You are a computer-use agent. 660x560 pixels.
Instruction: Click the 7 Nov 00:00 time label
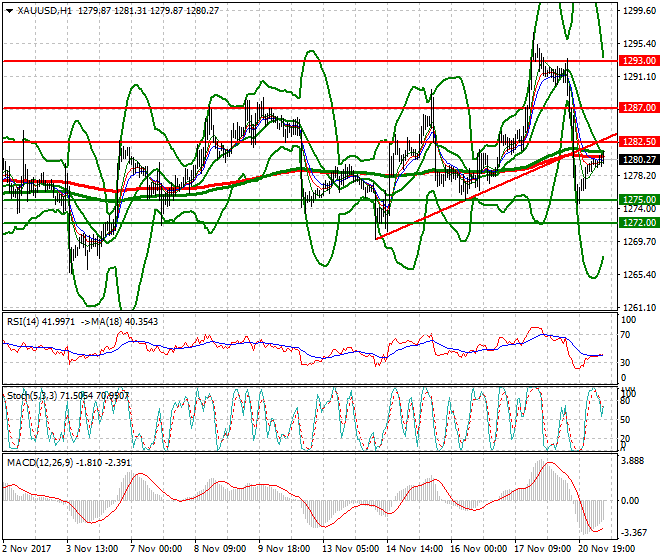click(x=156, y=549)
